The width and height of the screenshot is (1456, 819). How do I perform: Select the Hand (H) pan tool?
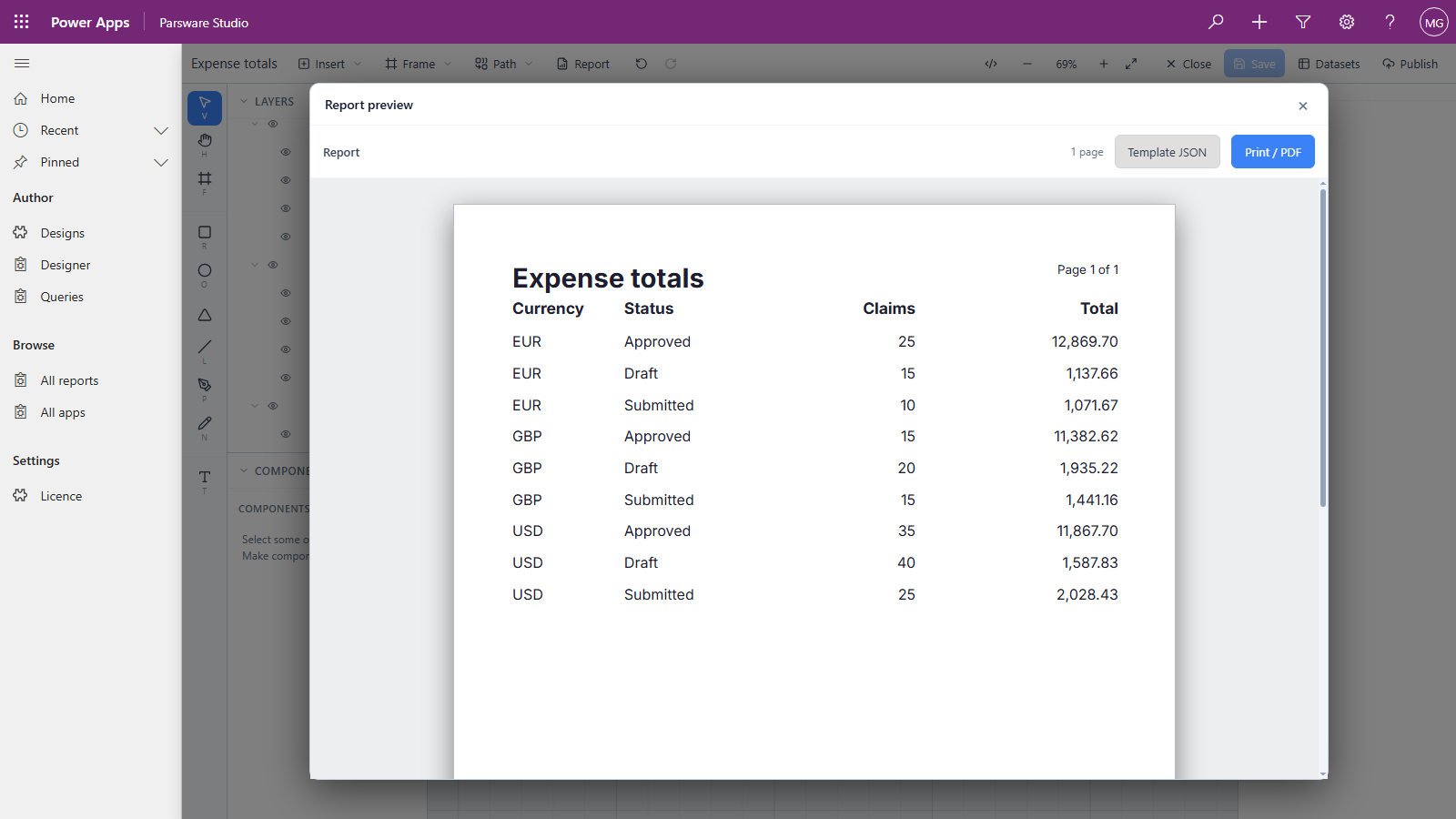point(205,144)
